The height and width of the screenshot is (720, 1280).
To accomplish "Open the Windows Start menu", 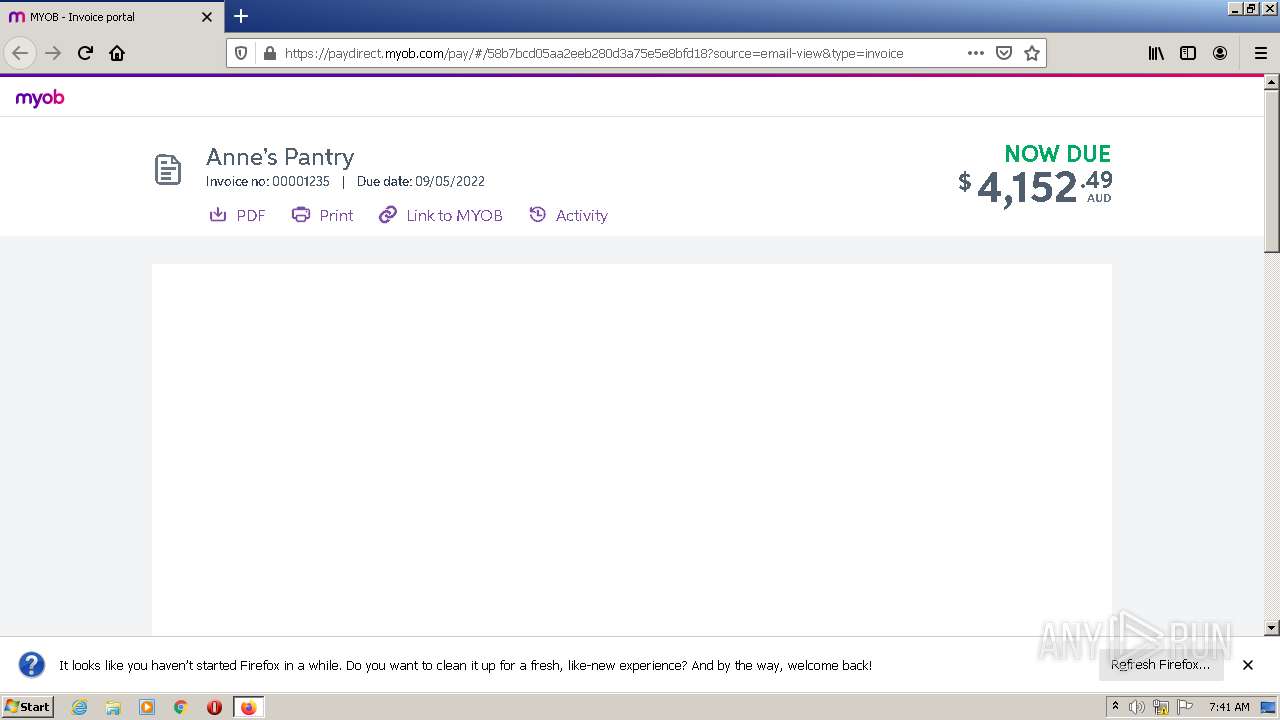I will pyautogui.click(x=27, y=706).
